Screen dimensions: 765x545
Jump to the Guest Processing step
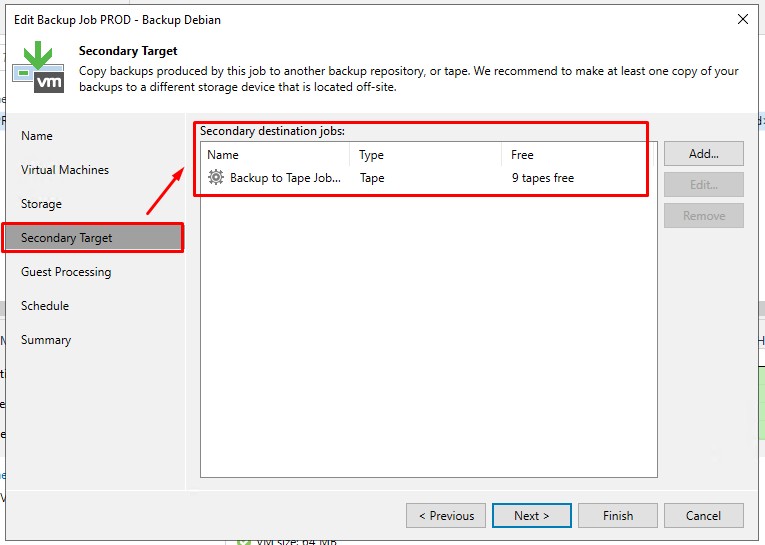[66, 272]
